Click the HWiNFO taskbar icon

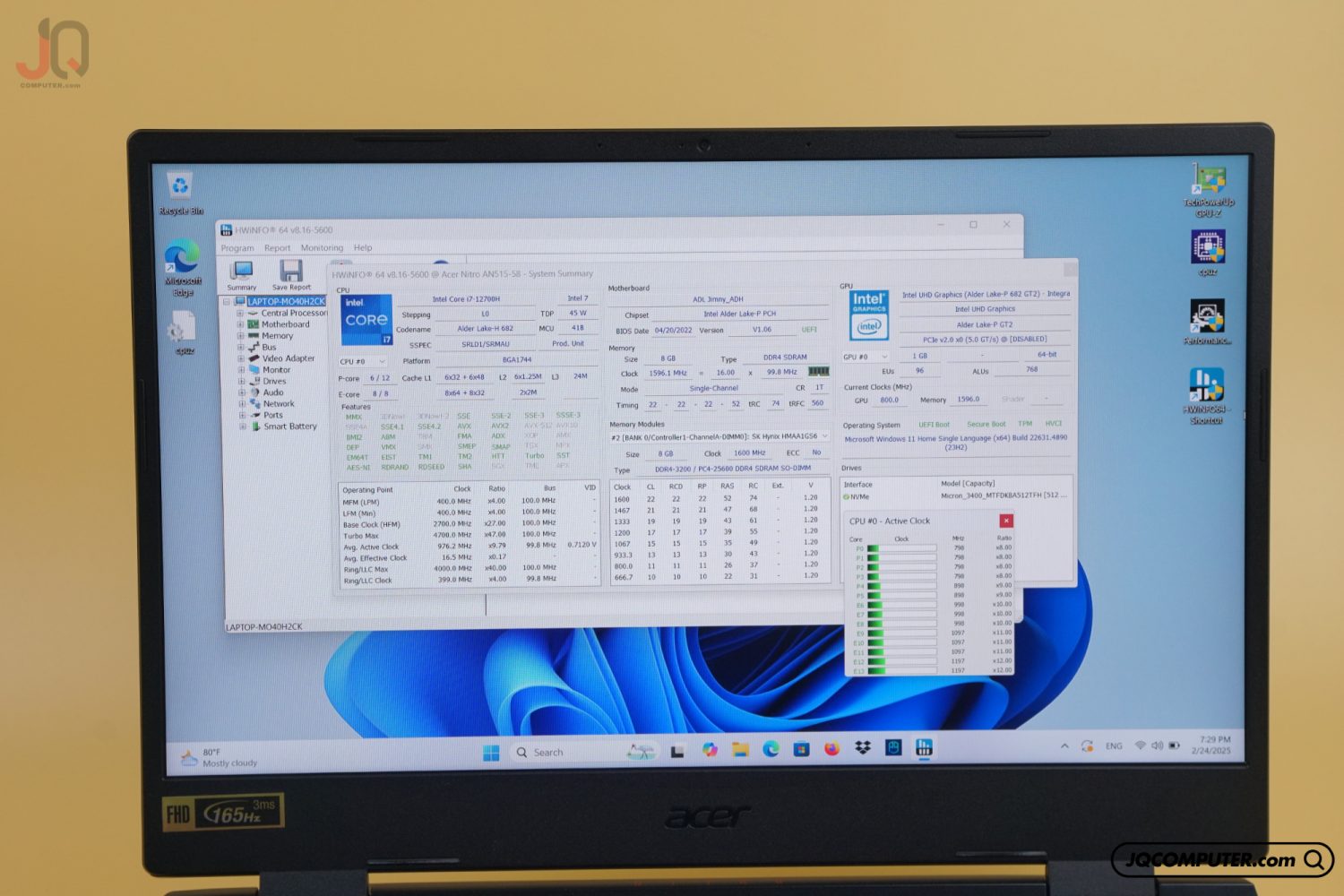(924, 747)
